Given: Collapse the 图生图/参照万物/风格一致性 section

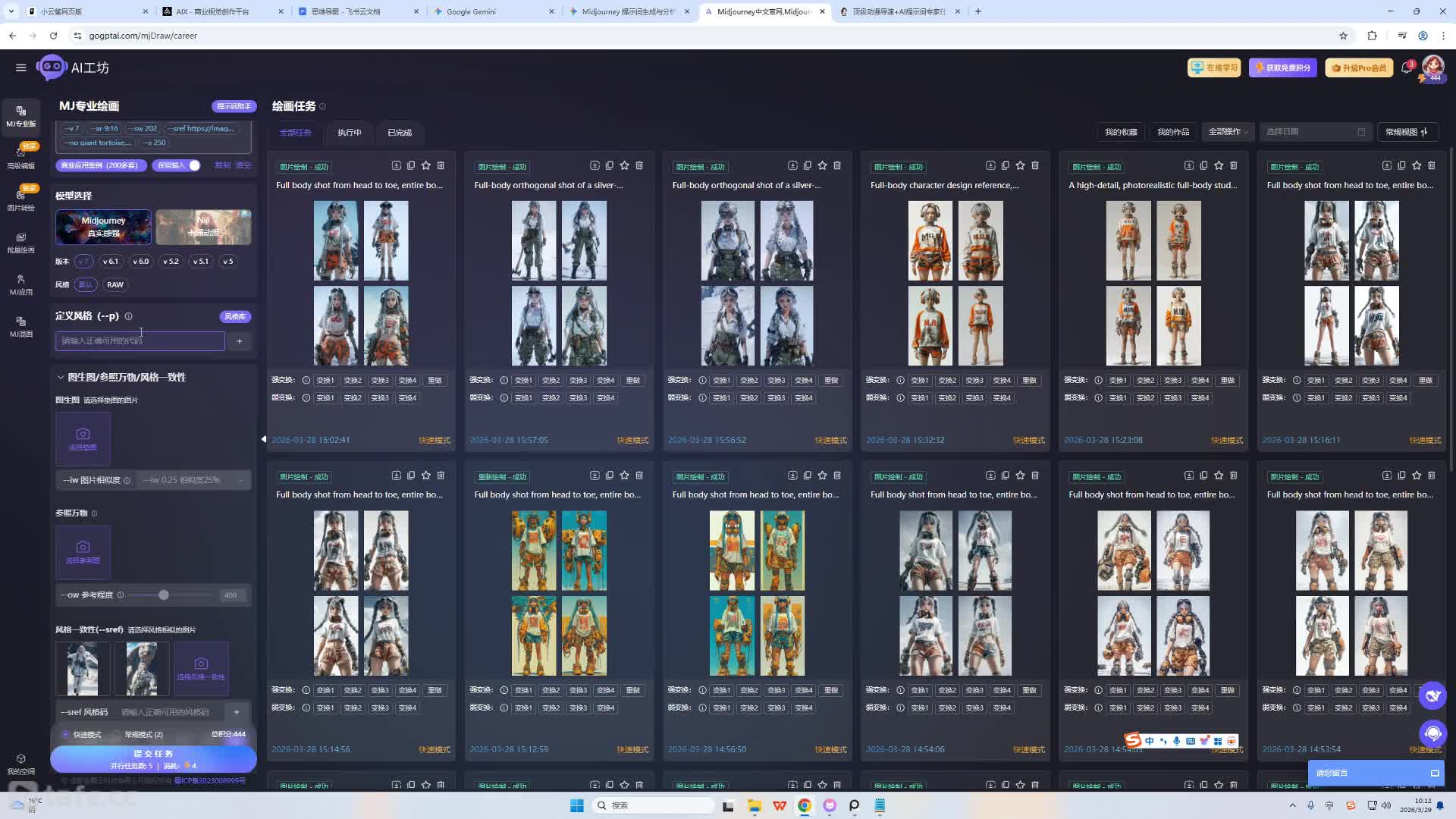Looking at the screenshot, I should [61, 378].
